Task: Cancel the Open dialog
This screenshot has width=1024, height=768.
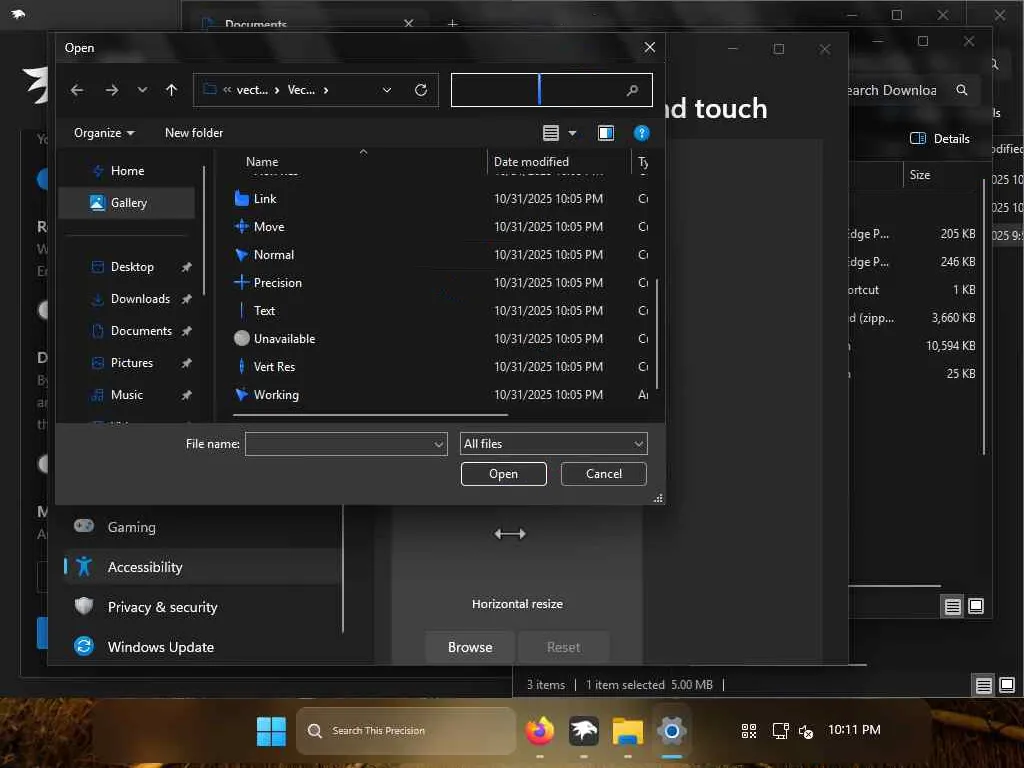Action: (603, 474)
